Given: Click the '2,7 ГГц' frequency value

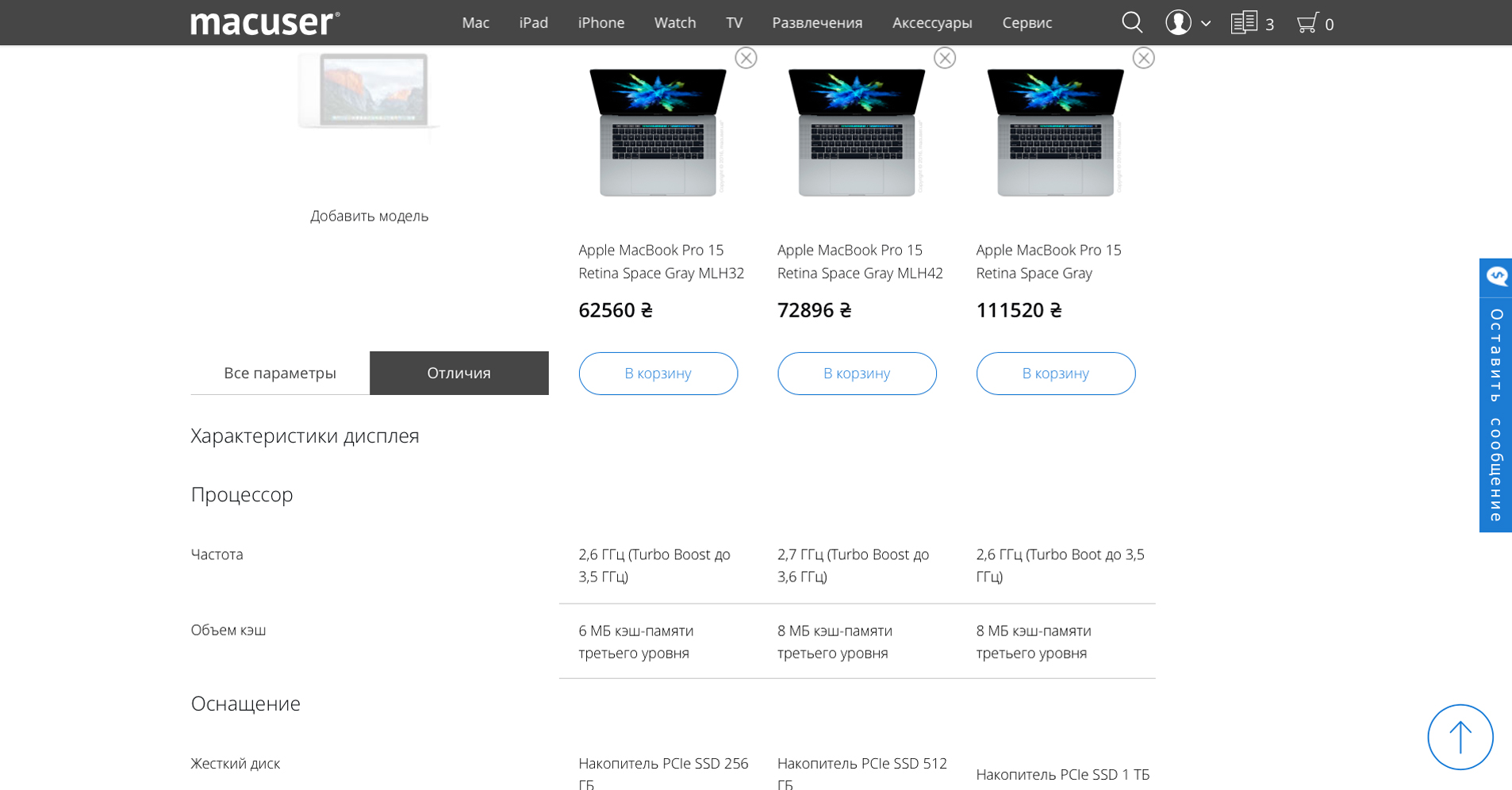Looking at the screenshot, I should click(x=853, y=566).
